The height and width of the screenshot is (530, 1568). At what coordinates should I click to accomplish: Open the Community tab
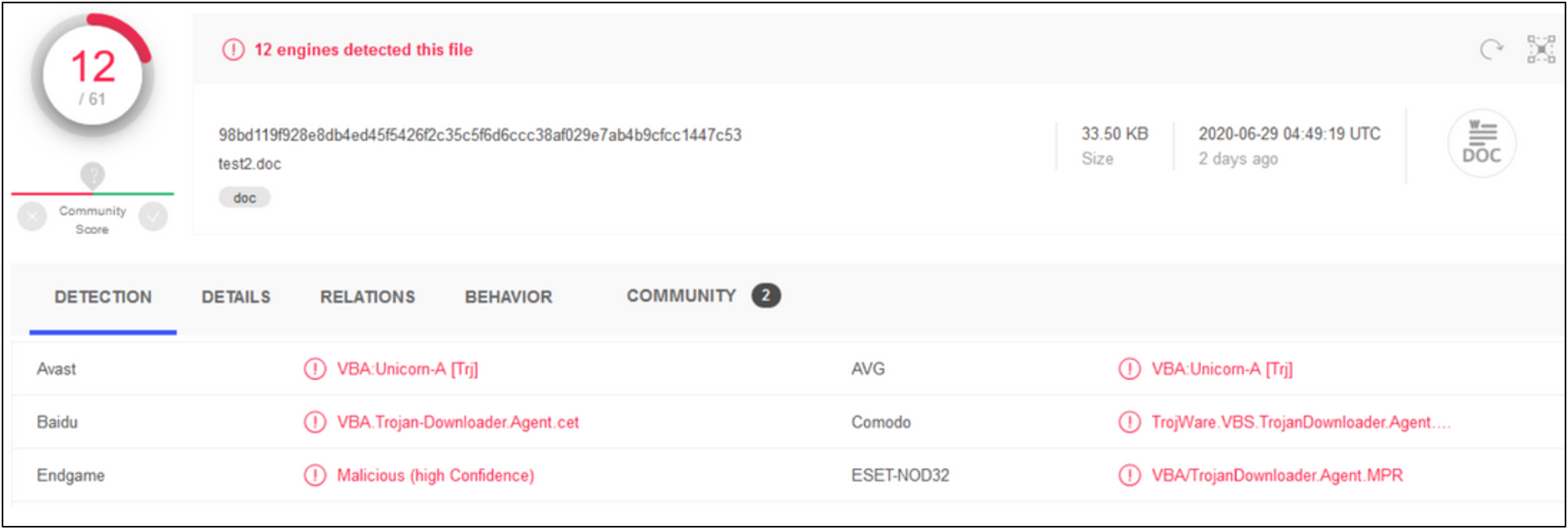[x=681, y=296]
